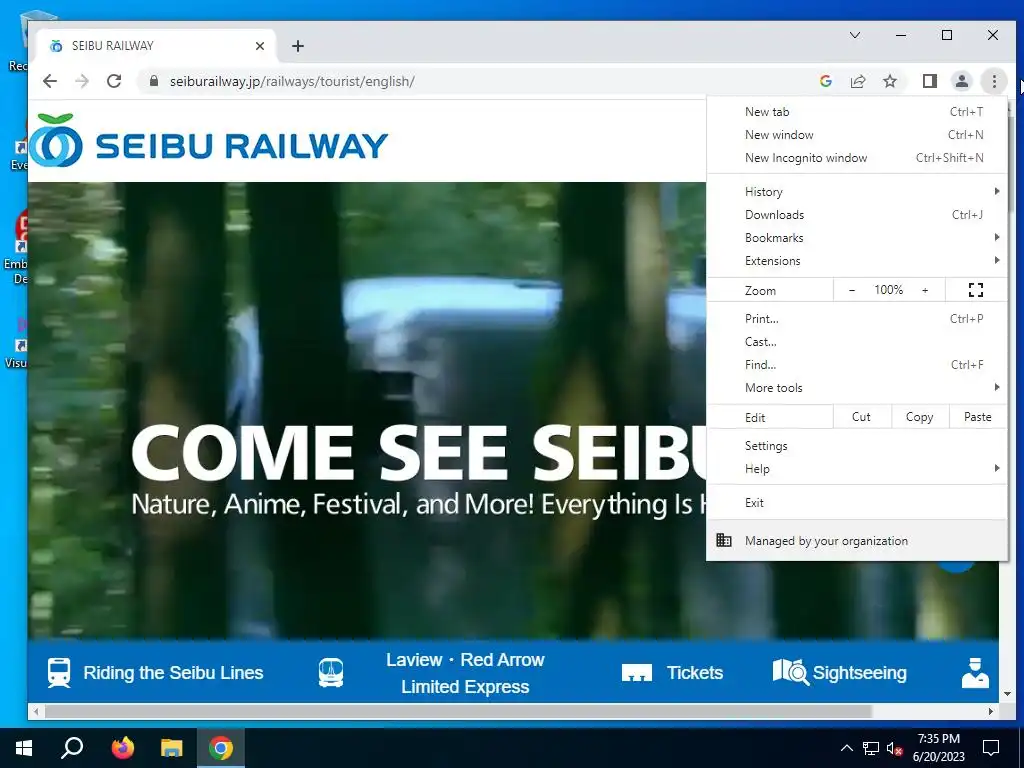Click the vertical scrollbar down arrow

coord(1007,694)
